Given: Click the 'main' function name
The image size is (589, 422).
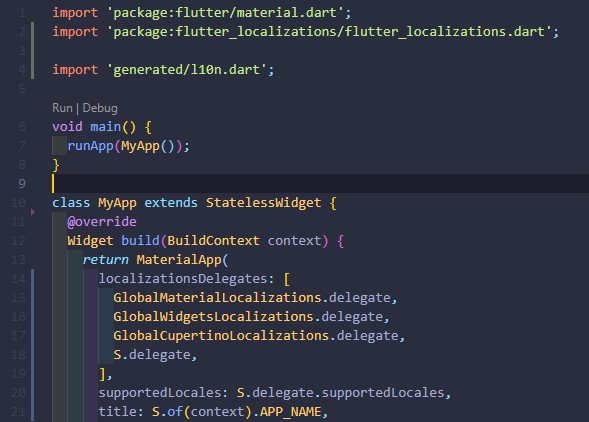Looking at the screenshot, I should (106, 127).
